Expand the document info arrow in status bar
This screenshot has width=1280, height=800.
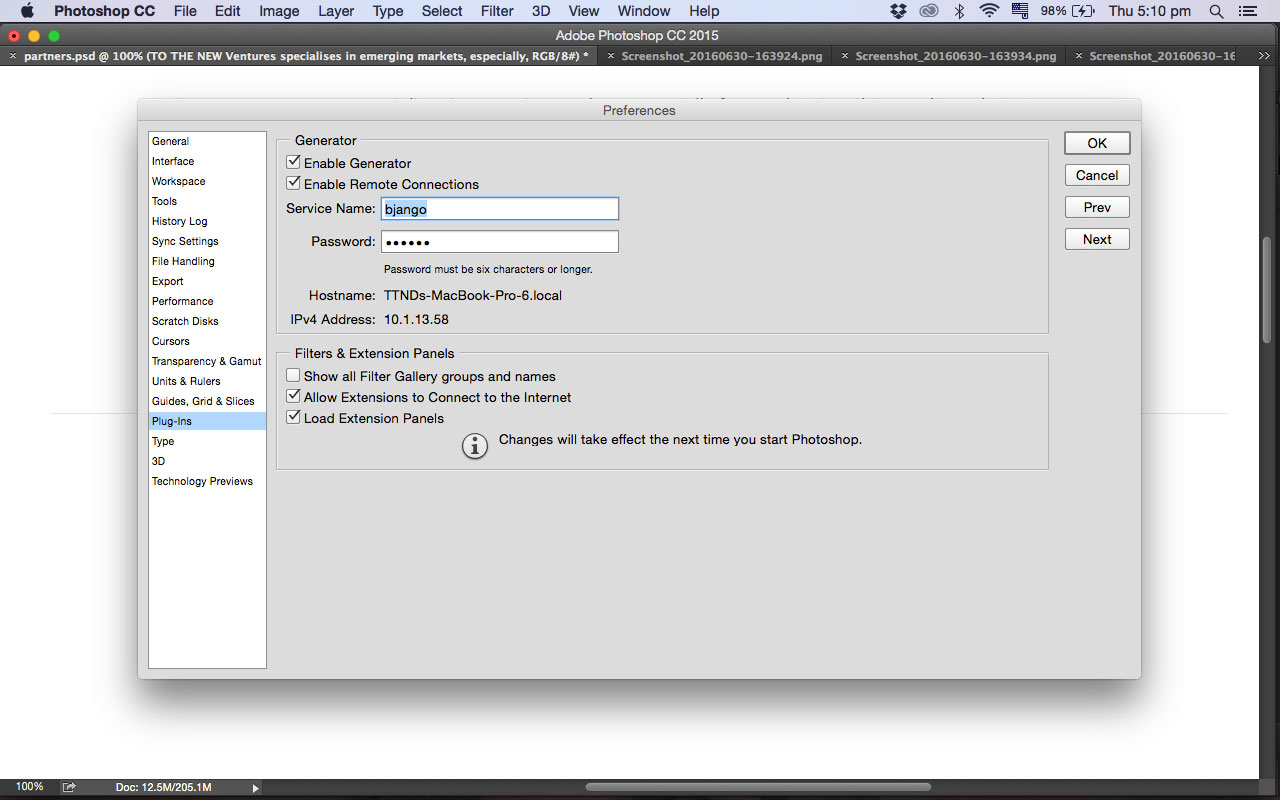[x=255, y=788]
